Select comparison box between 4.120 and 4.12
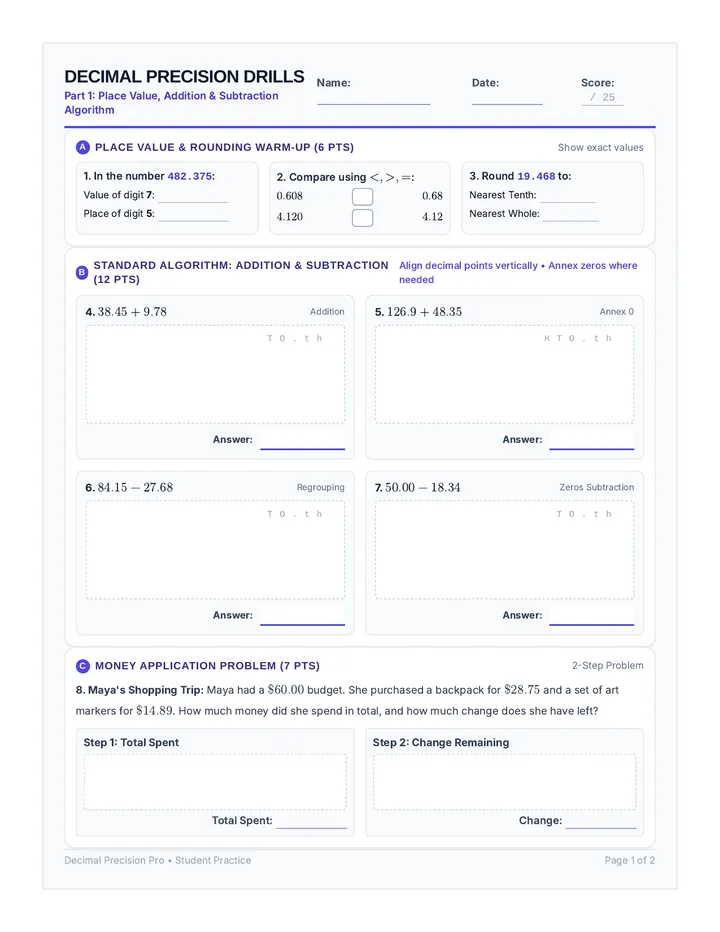The height and width of the screenshot is (932, 720). coord(362,218)
